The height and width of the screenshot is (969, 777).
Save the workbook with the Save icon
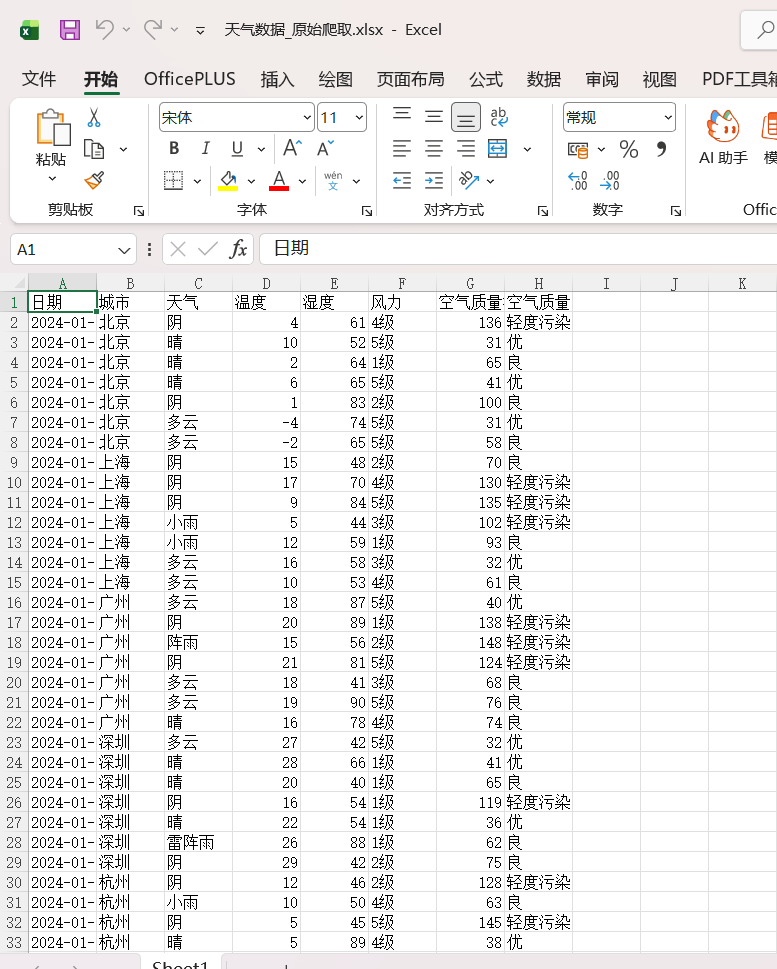point(69,30)
